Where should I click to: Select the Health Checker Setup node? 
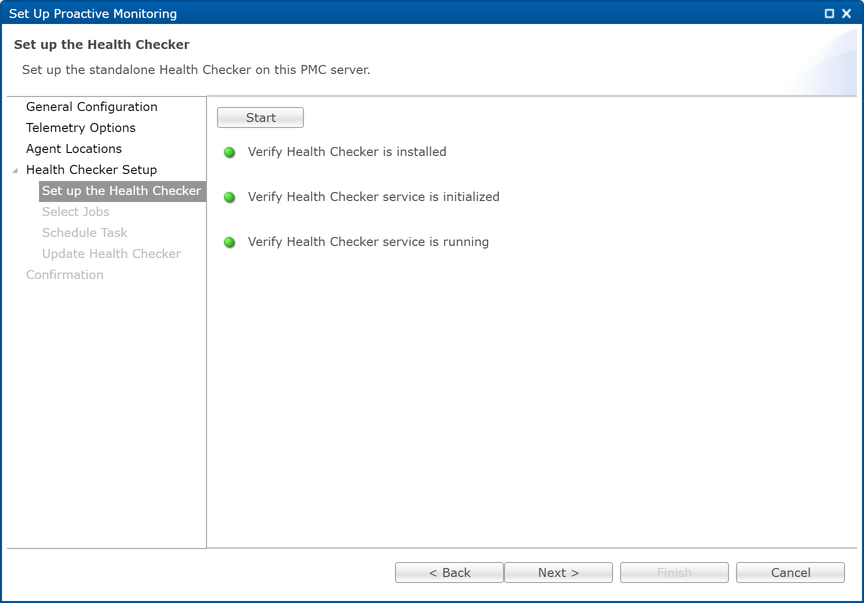91,170
